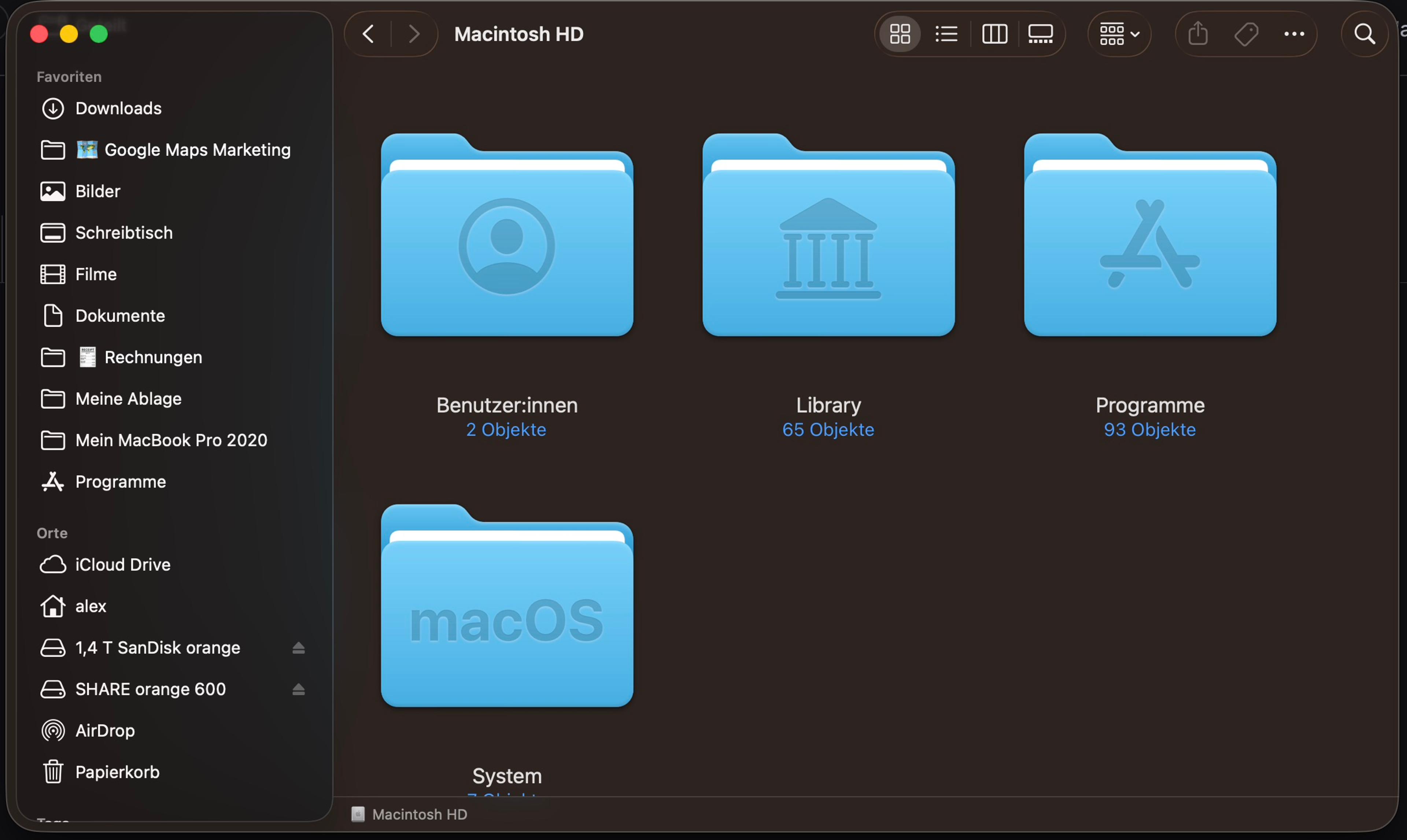The width and height of the screenshot is (1407, 840).
Task: Select Schreibtisch in sidebar
Action: tap(174, 233)
